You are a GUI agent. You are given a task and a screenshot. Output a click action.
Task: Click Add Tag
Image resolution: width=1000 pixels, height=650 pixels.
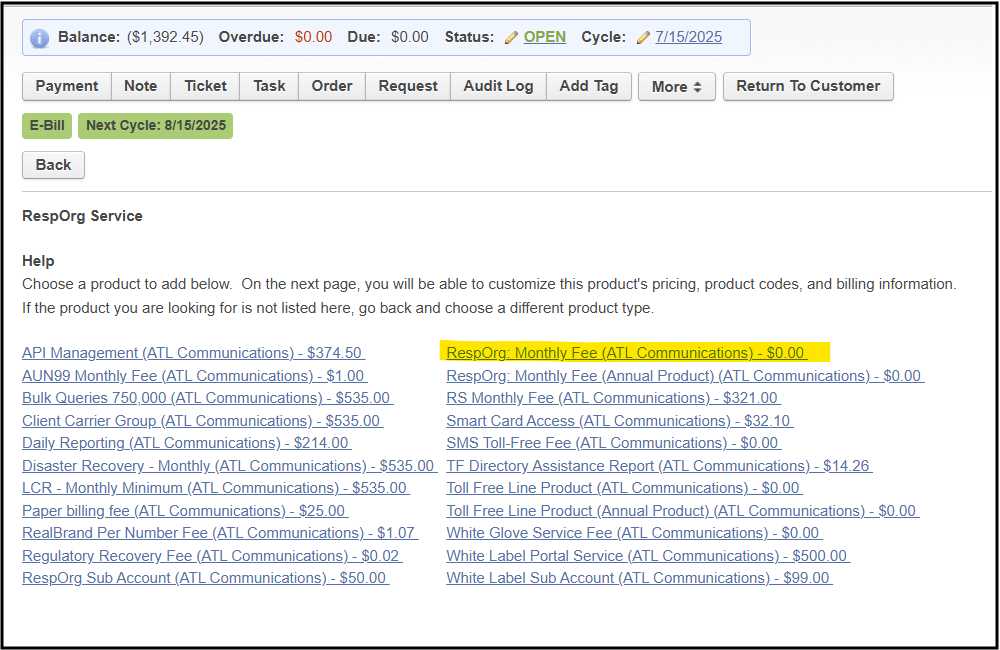[x=589, y=86]
